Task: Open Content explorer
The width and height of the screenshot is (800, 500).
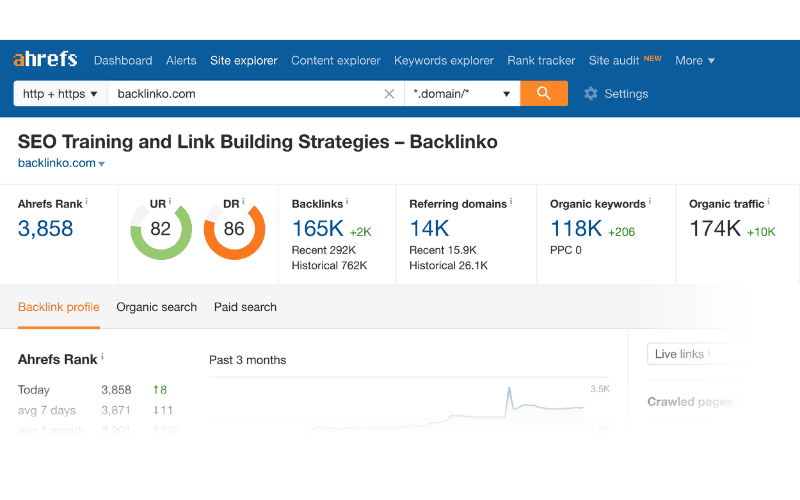Action: [336, 61]
